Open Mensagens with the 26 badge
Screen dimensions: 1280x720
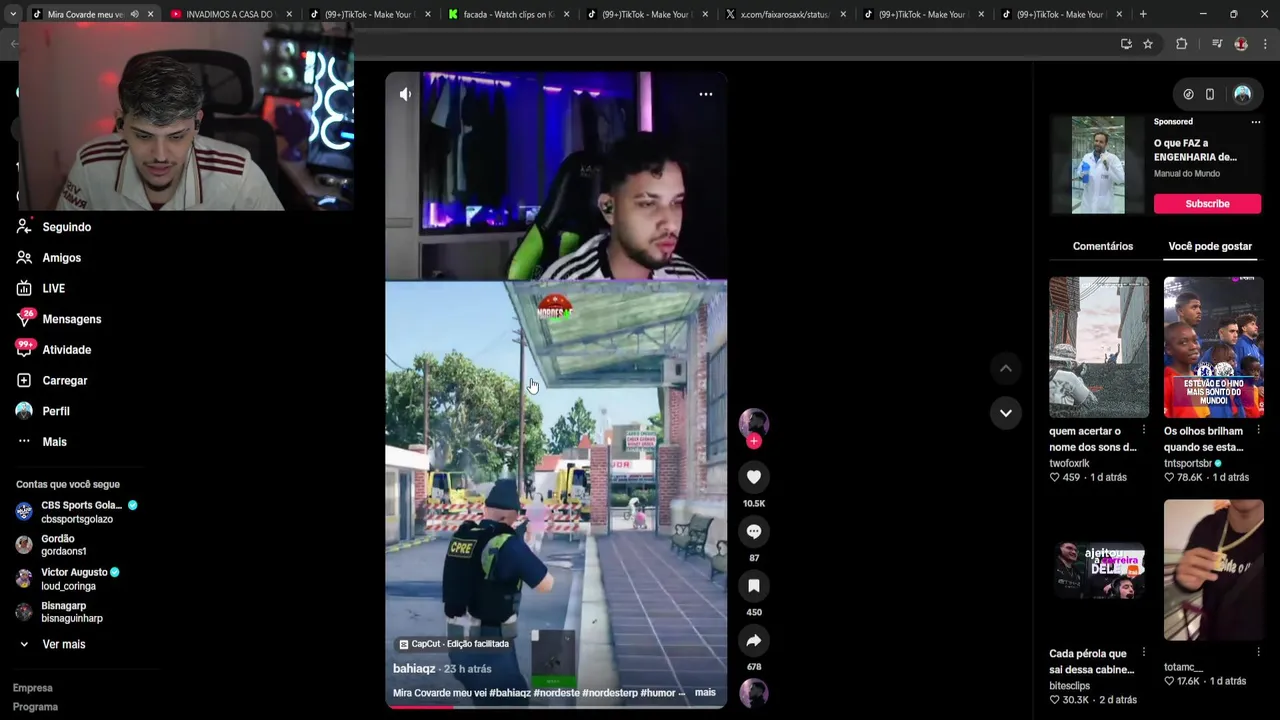(71, 319)
